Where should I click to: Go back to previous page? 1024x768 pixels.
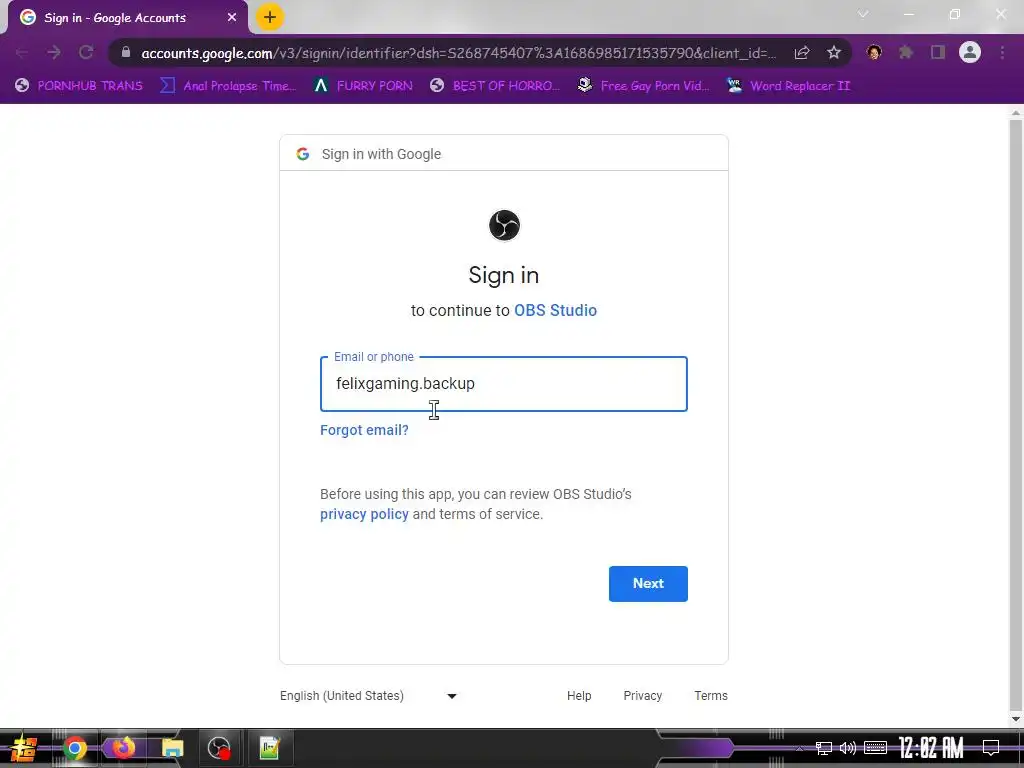[22, 52]
